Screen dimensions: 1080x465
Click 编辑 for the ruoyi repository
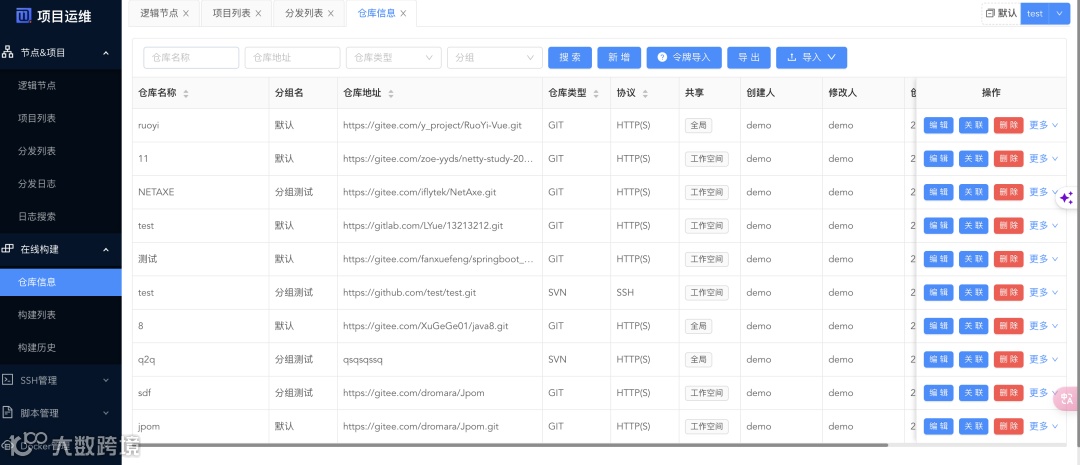point(938,125)
